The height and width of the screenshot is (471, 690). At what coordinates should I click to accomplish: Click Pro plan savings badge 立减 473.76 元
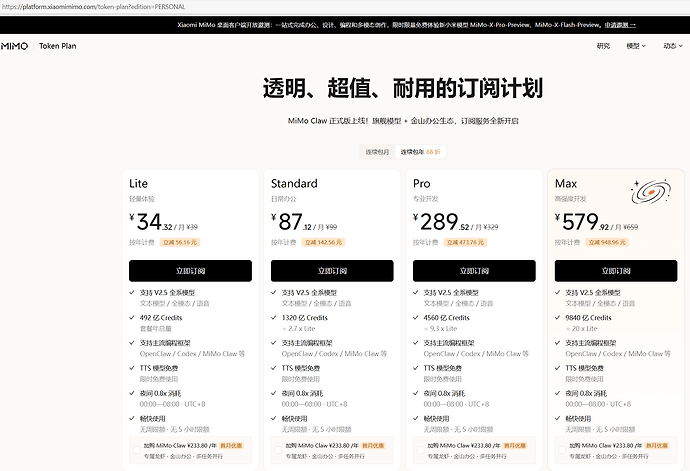point(465,243)
